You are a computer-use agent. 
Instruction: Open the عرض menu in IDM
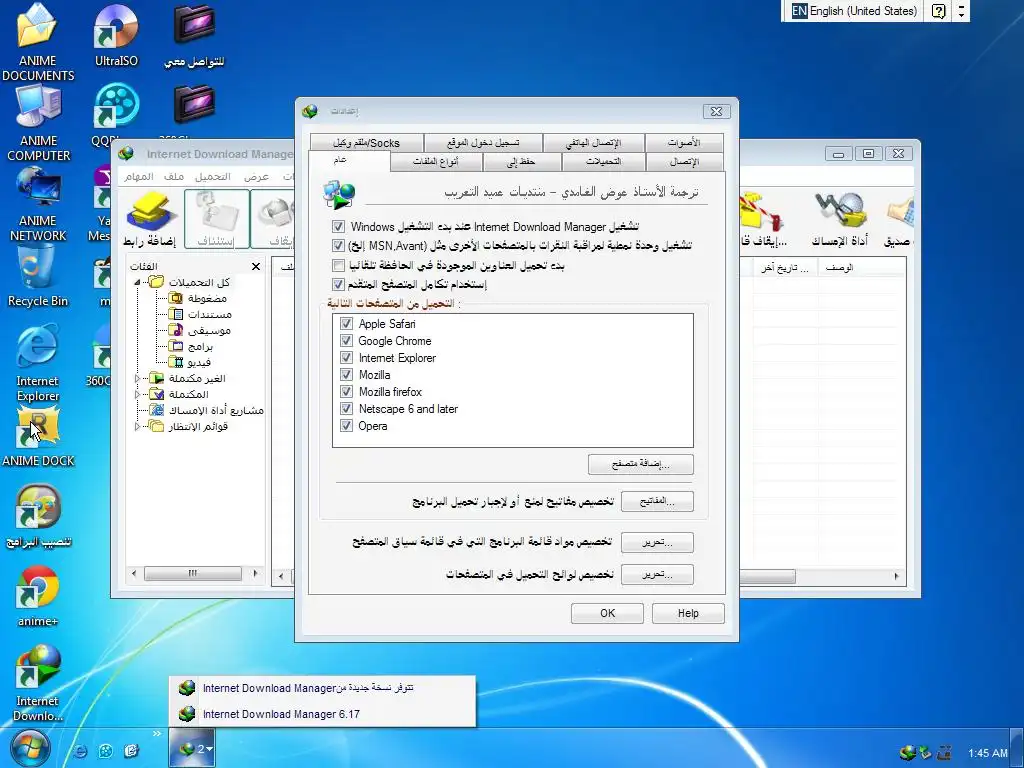tap(257, 176)
